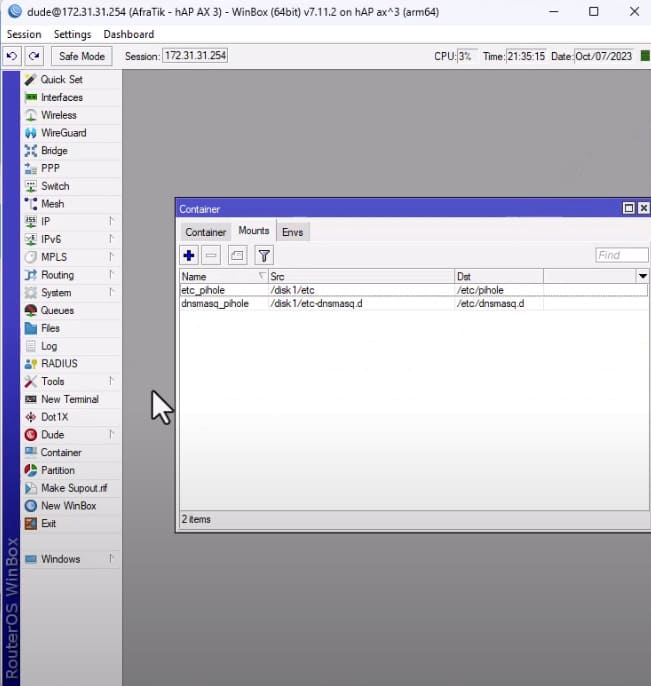Image resolution: width=651 pixels, height=686 pixels.
Task: Click the undo arrow in toolbar
Action: coord(12,56)
